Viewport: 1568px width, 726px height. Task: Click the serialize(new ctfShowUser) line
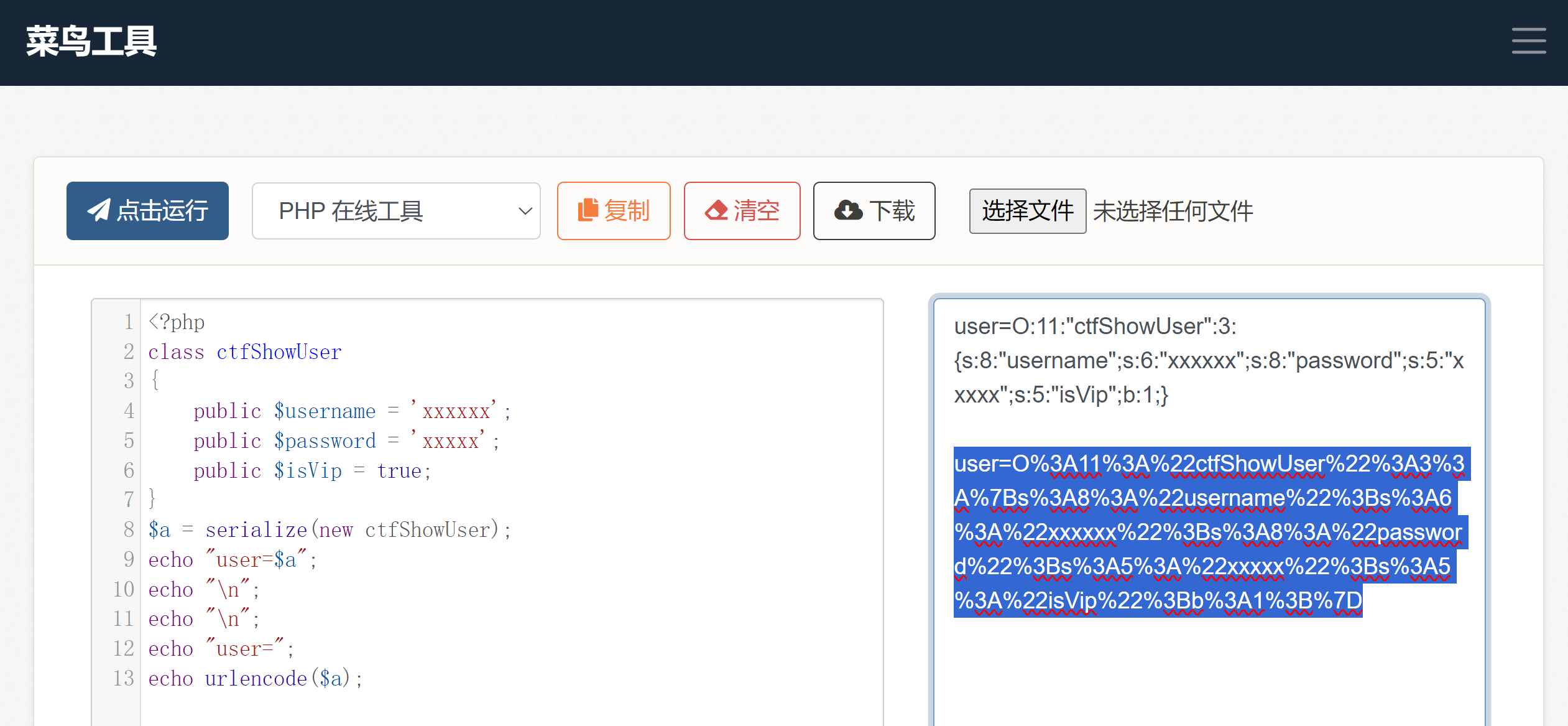(330, 530)
